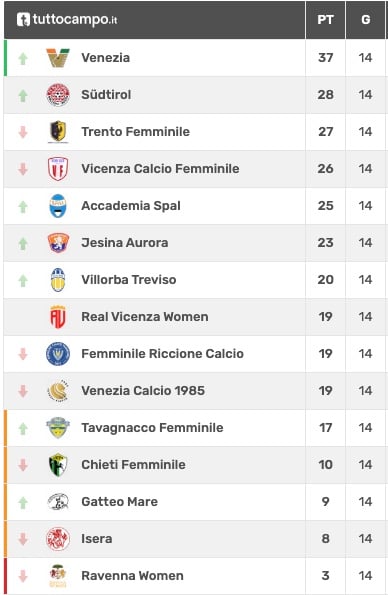The image size is (388, 595).
Task: Click the Vicenza Calcio Femminile crest
Action: [58, 168]
